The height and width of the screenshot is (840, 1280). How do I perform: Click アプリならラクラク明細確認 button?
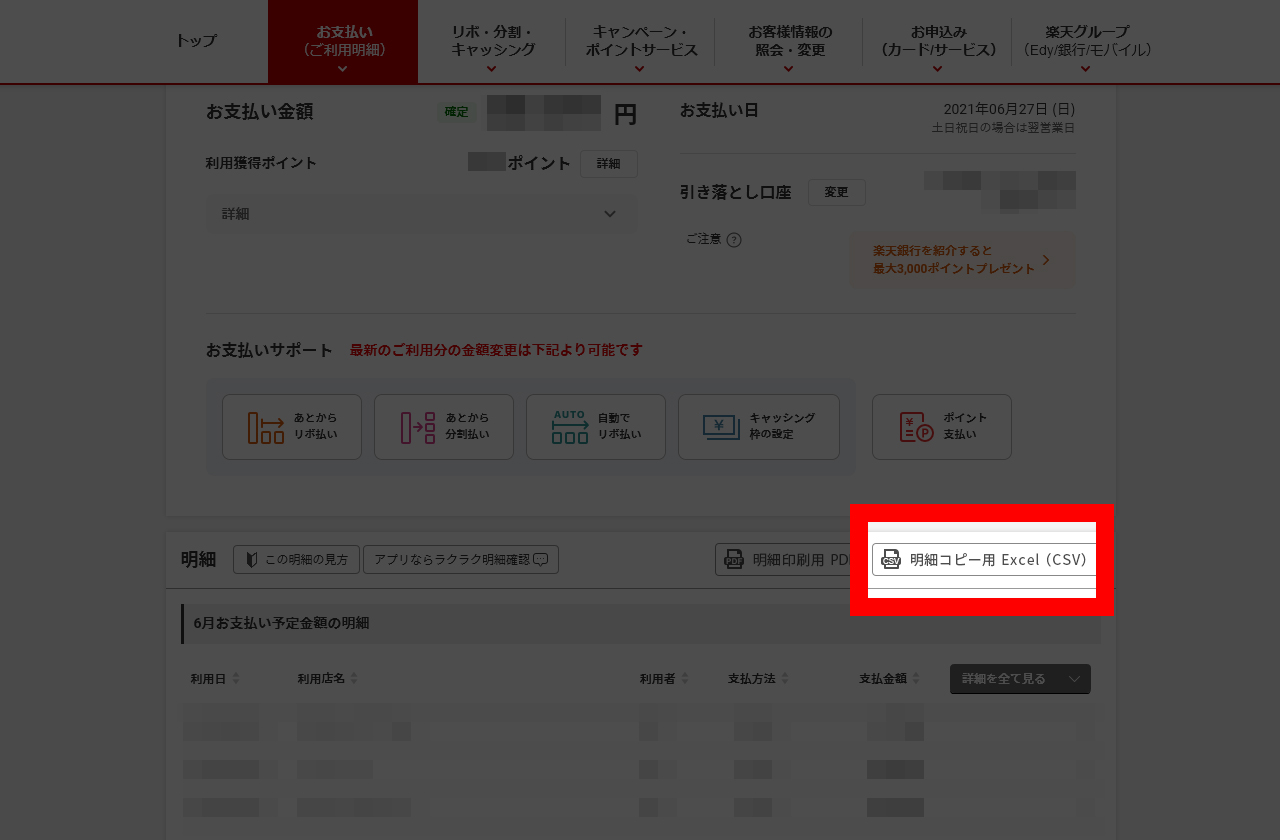461,560
